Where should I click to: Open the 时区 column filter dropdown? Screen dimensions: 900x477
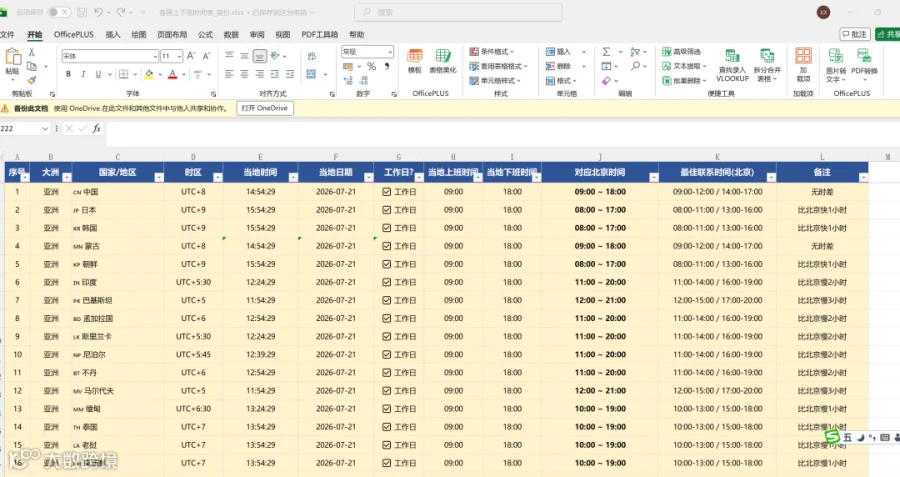pos(218,177)
